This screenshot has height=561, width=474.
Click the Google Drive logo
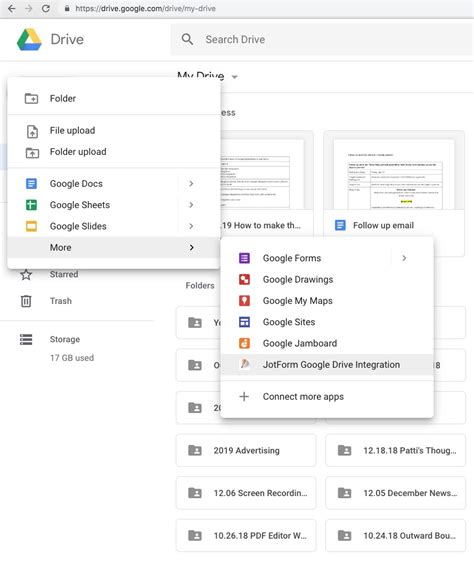(29, 39)
